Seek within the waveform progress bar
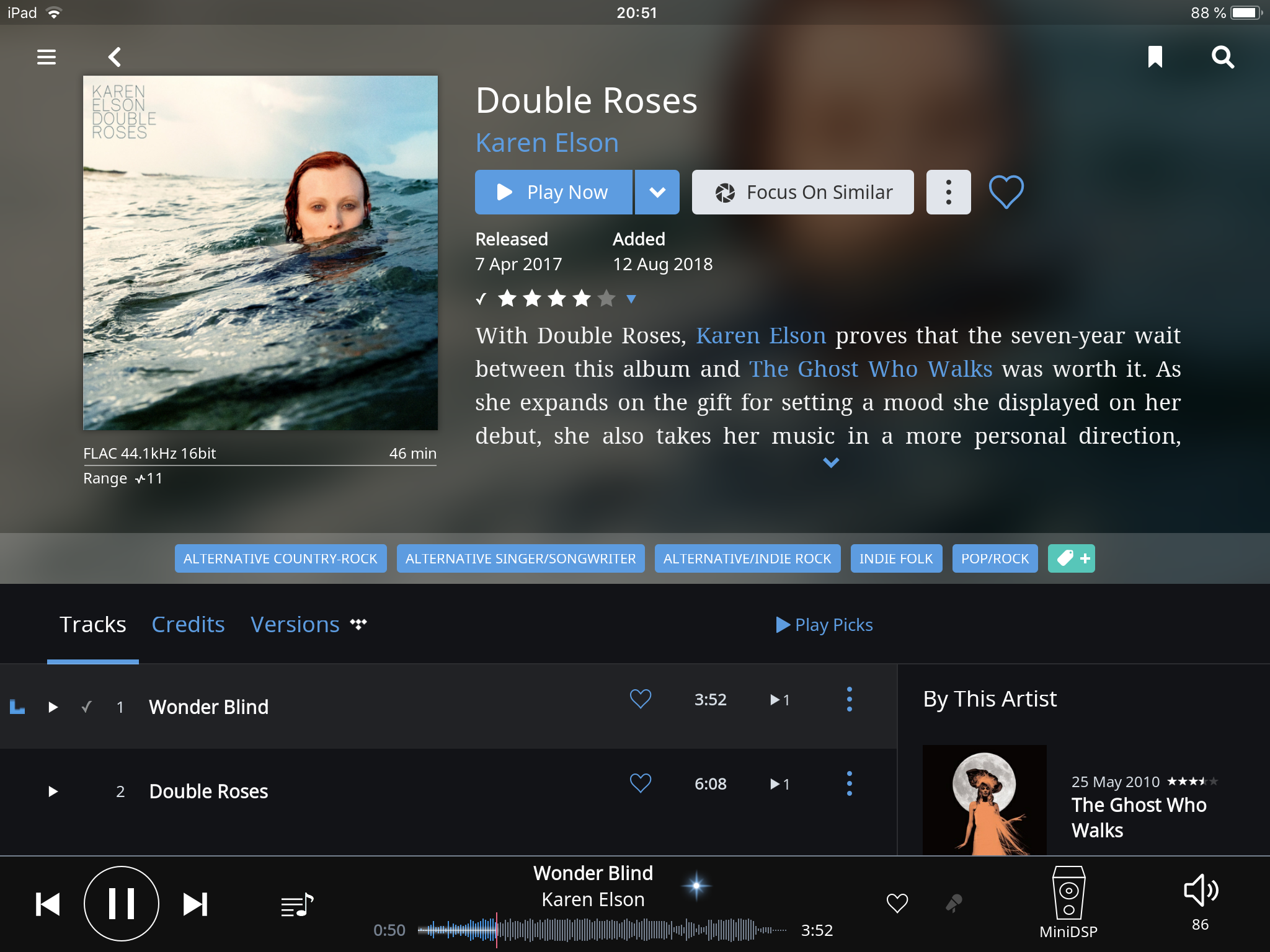The width and height of the screenshot is (1270, 952). click(x=602, y=930)
